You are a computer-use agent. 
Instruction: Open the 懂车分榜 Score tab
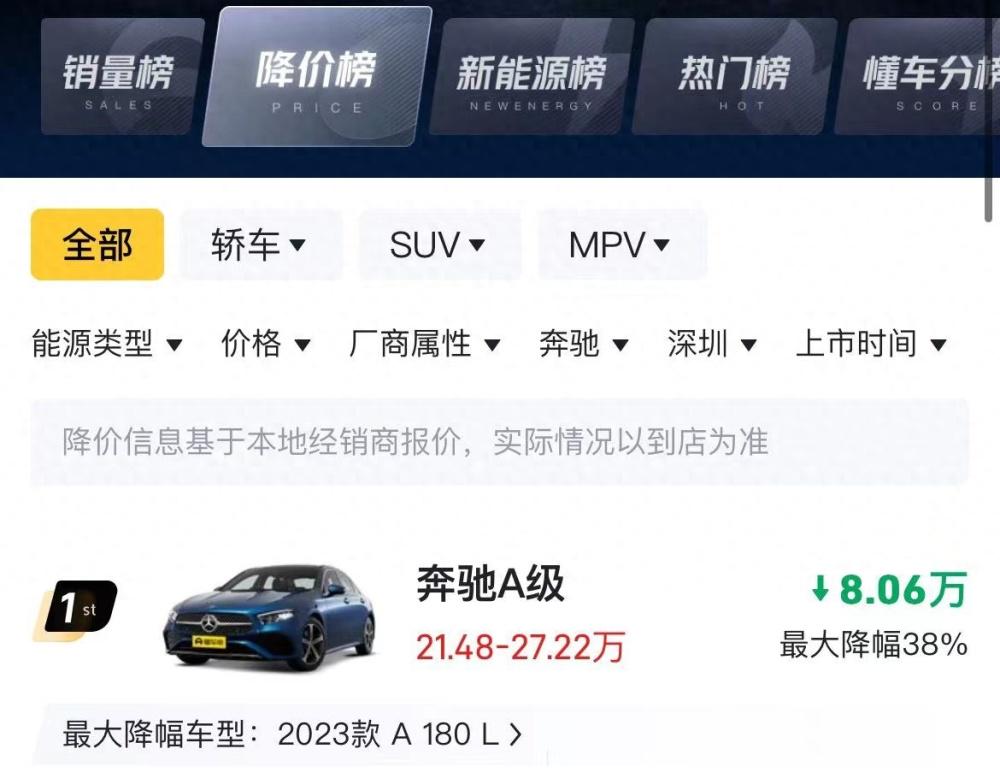[918, 77]
